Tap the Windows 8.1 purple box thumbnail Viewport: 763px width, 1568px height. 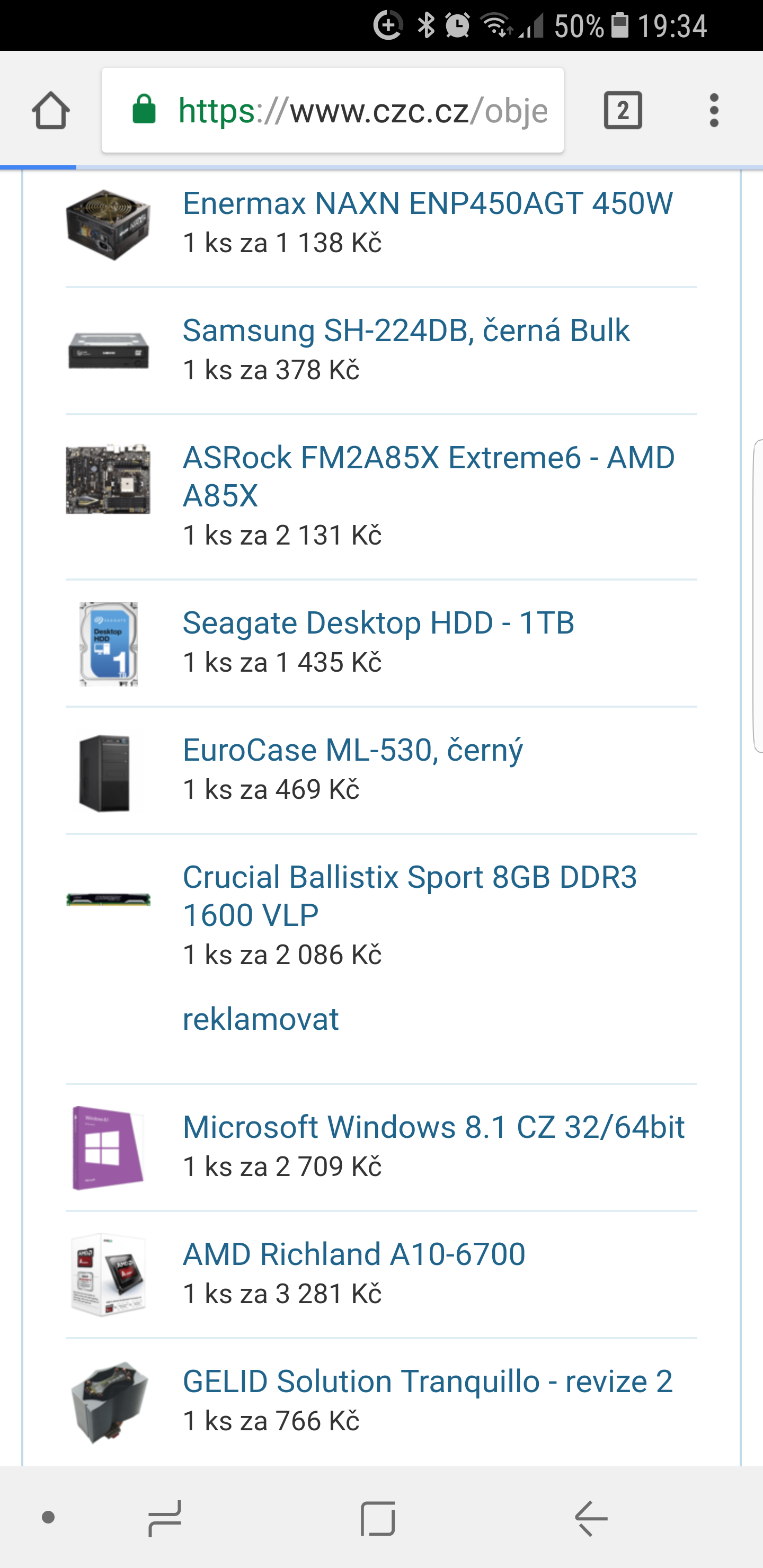[x=108, y=1147]
